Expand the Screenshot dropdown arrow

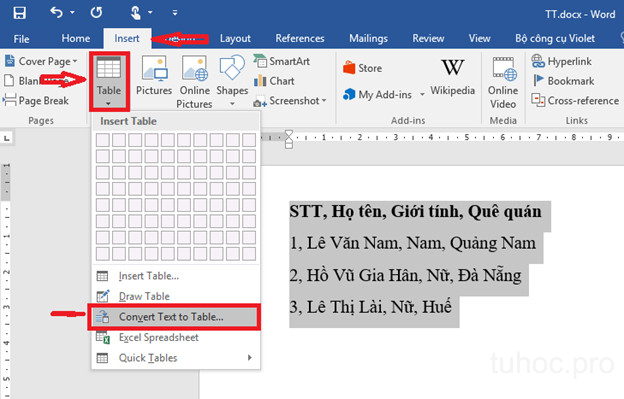pos(324,101)
